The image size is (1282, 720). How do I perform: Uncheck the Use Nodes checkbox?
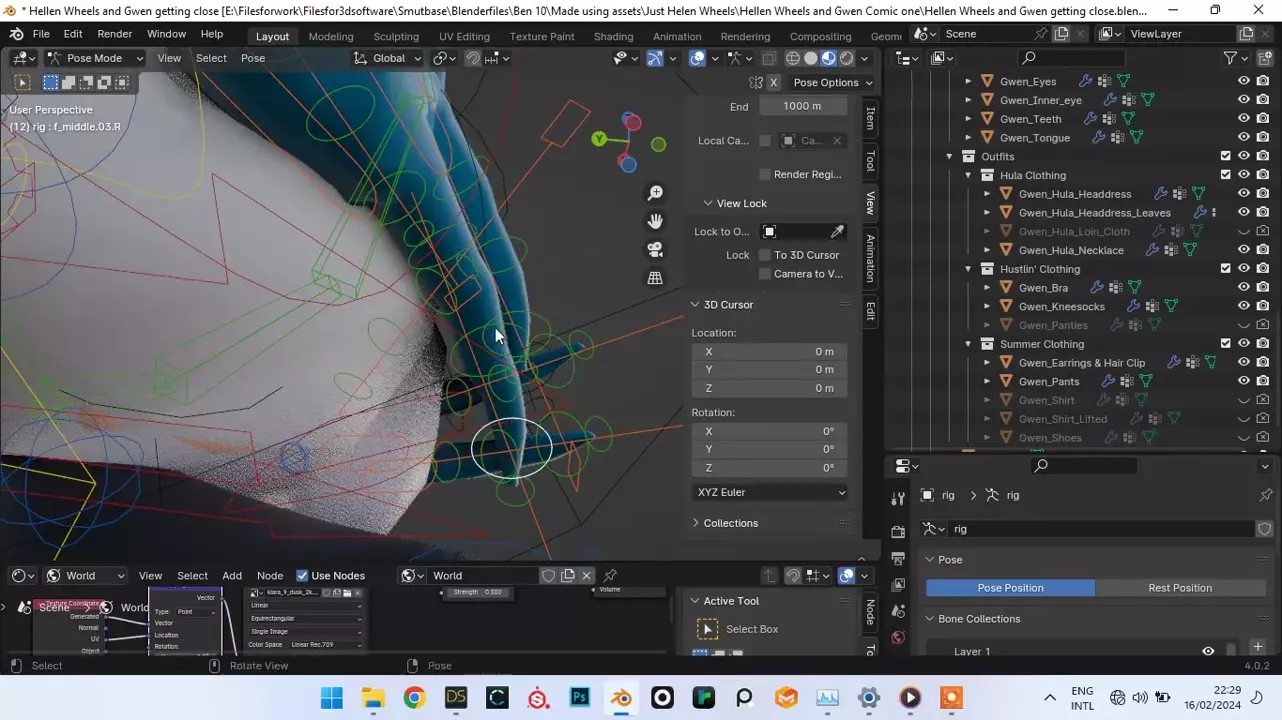302,575
